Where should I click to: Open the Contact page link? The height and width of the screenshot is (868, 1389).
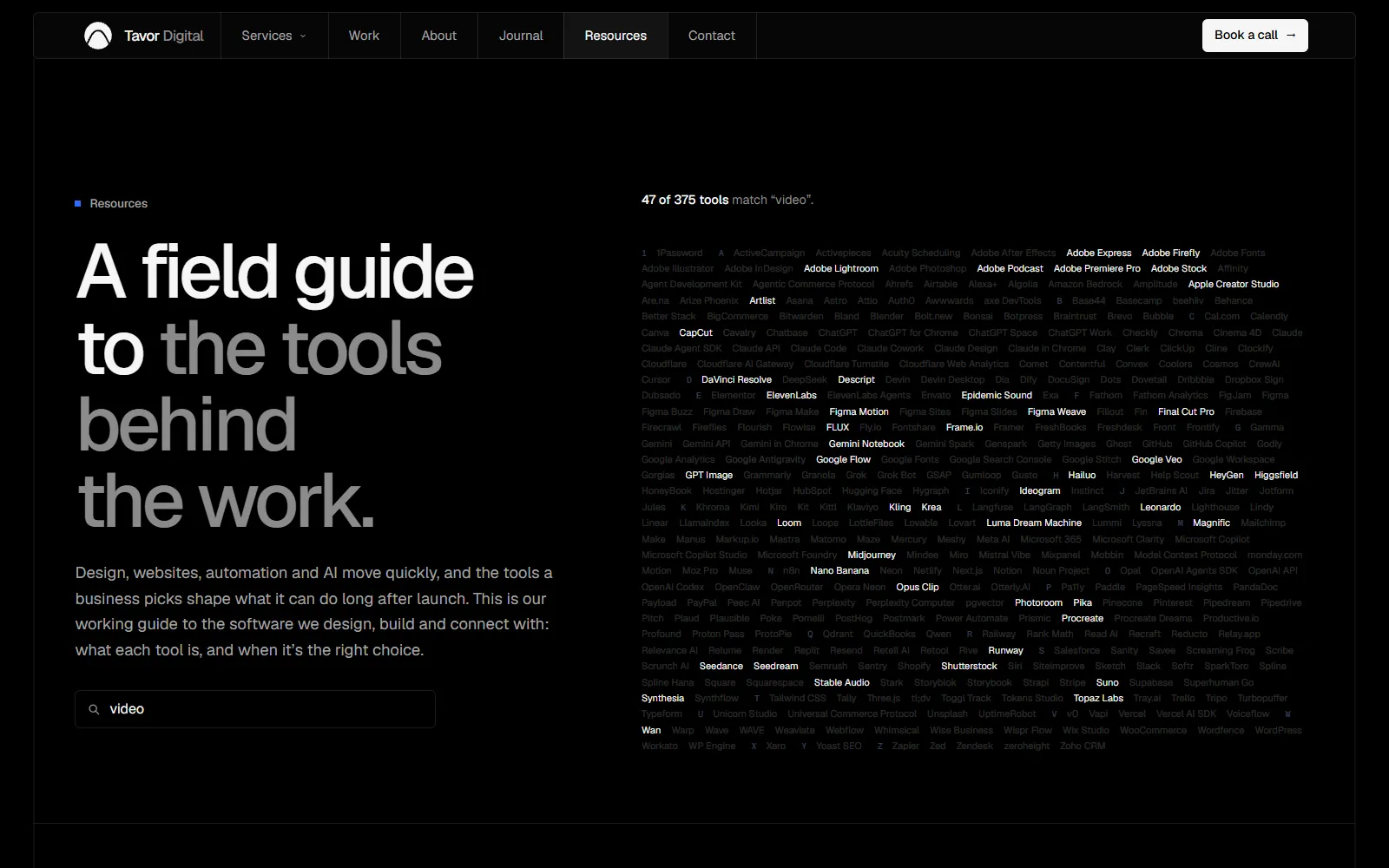711,36
